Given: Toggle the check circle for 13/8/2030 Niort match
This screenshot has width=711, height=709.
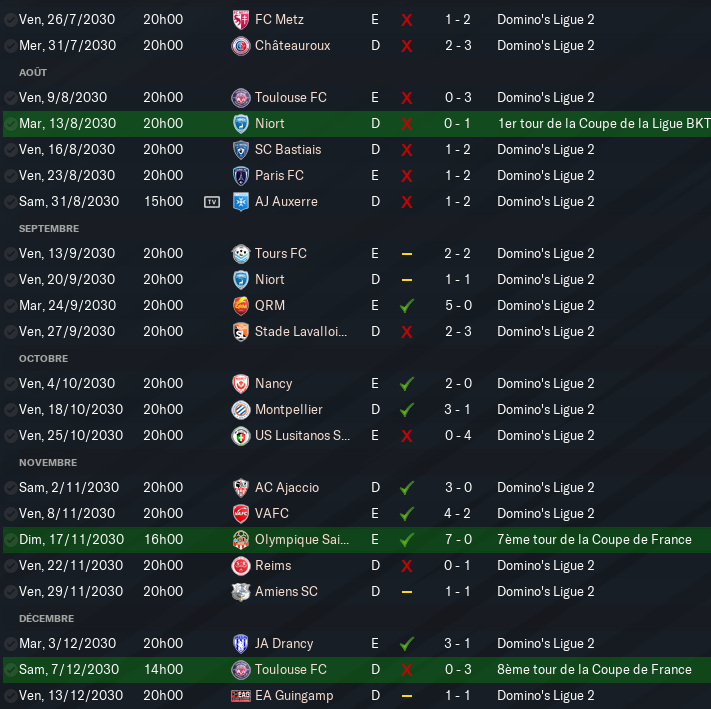Looking at the screenshot, I should [x=10, y=124].
